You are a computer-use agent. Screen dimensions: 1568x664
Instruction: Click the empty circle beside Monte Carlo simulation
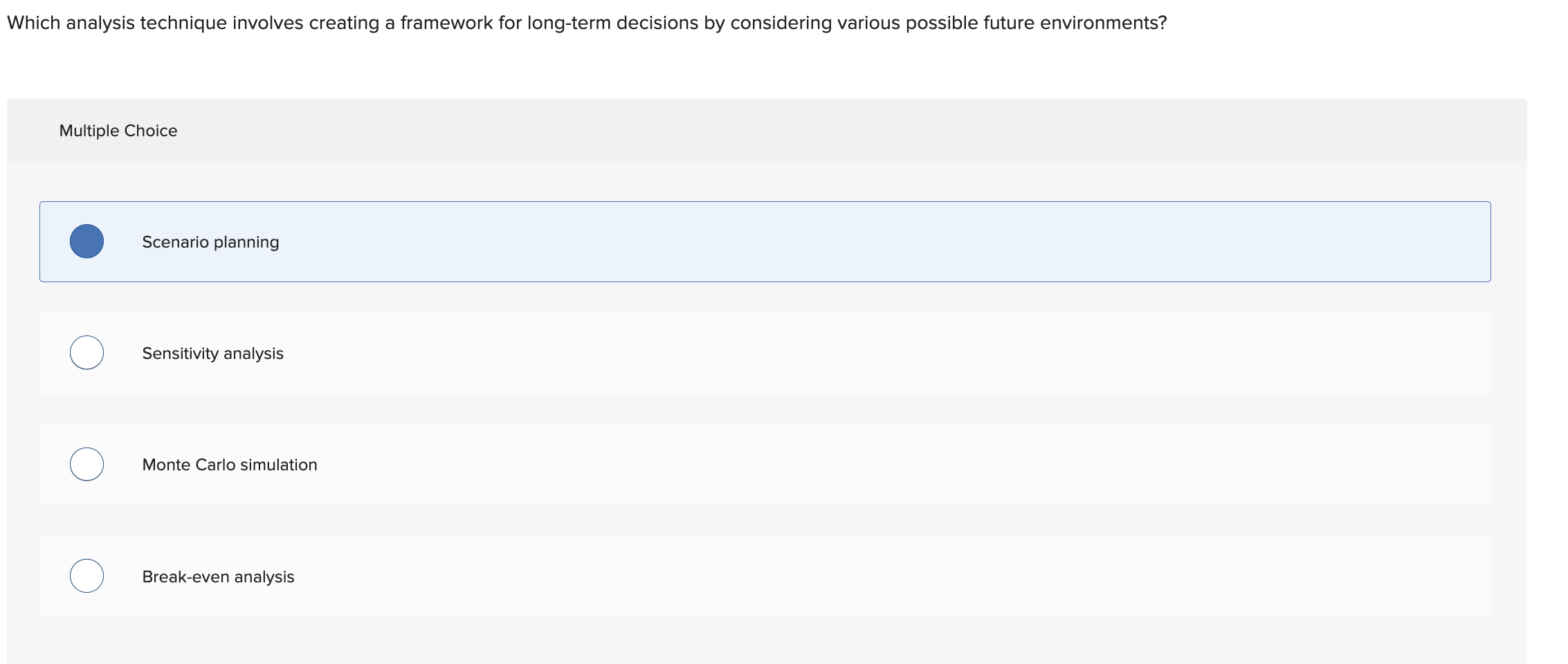click(86, 464)
